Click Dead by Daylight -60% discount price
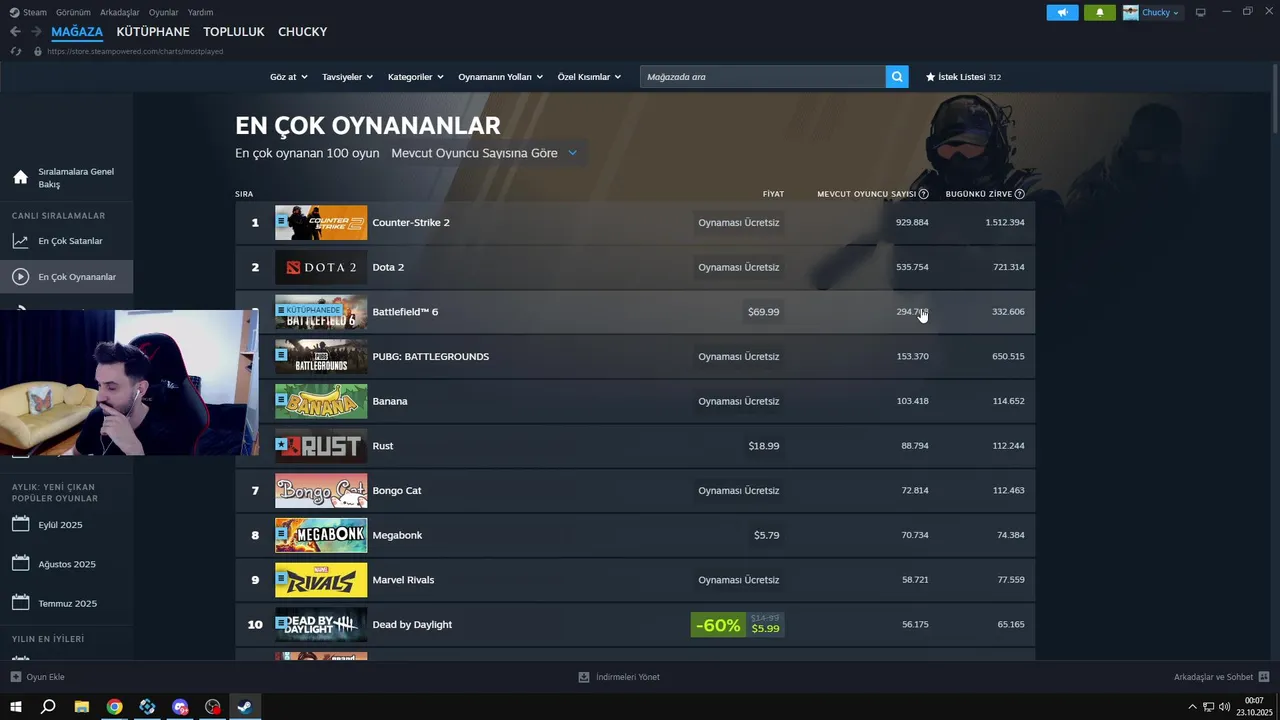 737,625
